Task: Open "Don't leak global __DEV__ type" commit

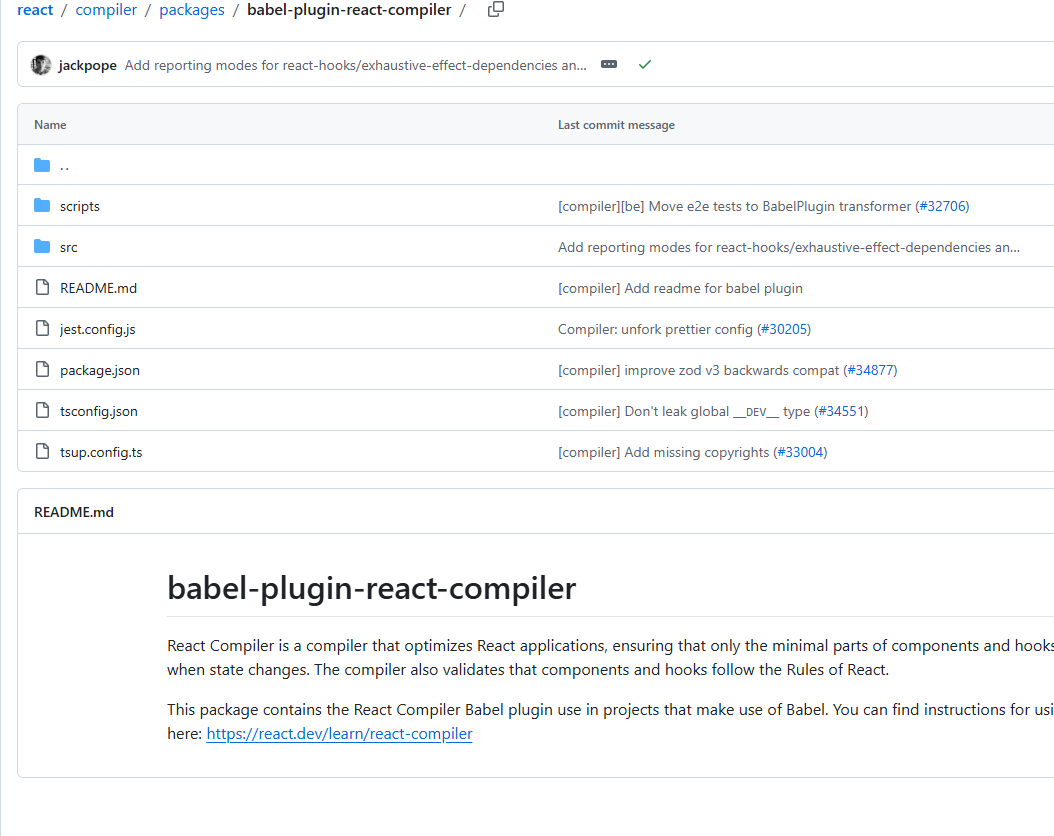Action: [686, 411]
